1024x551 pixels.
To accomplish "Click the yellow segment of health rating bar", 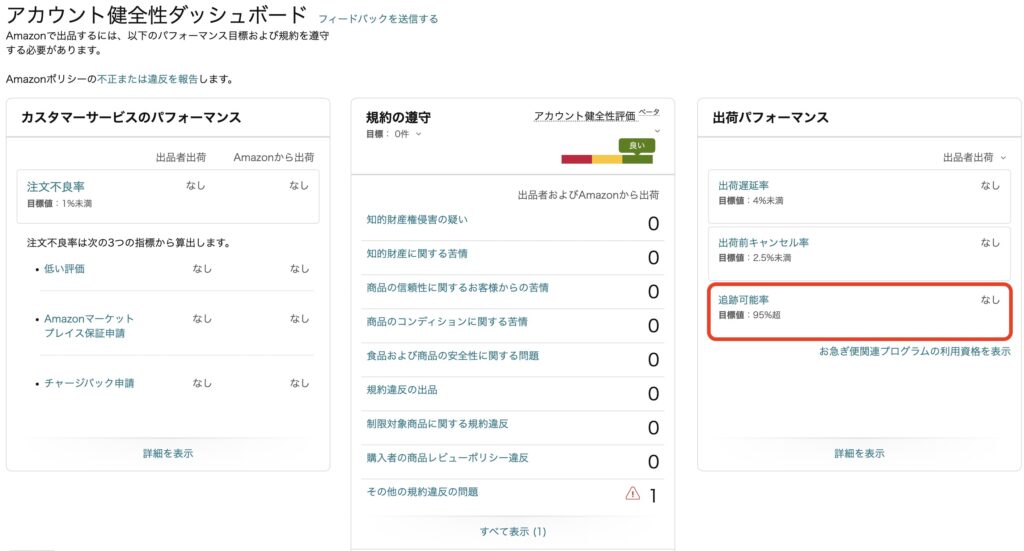I will (x=607, y=159).
